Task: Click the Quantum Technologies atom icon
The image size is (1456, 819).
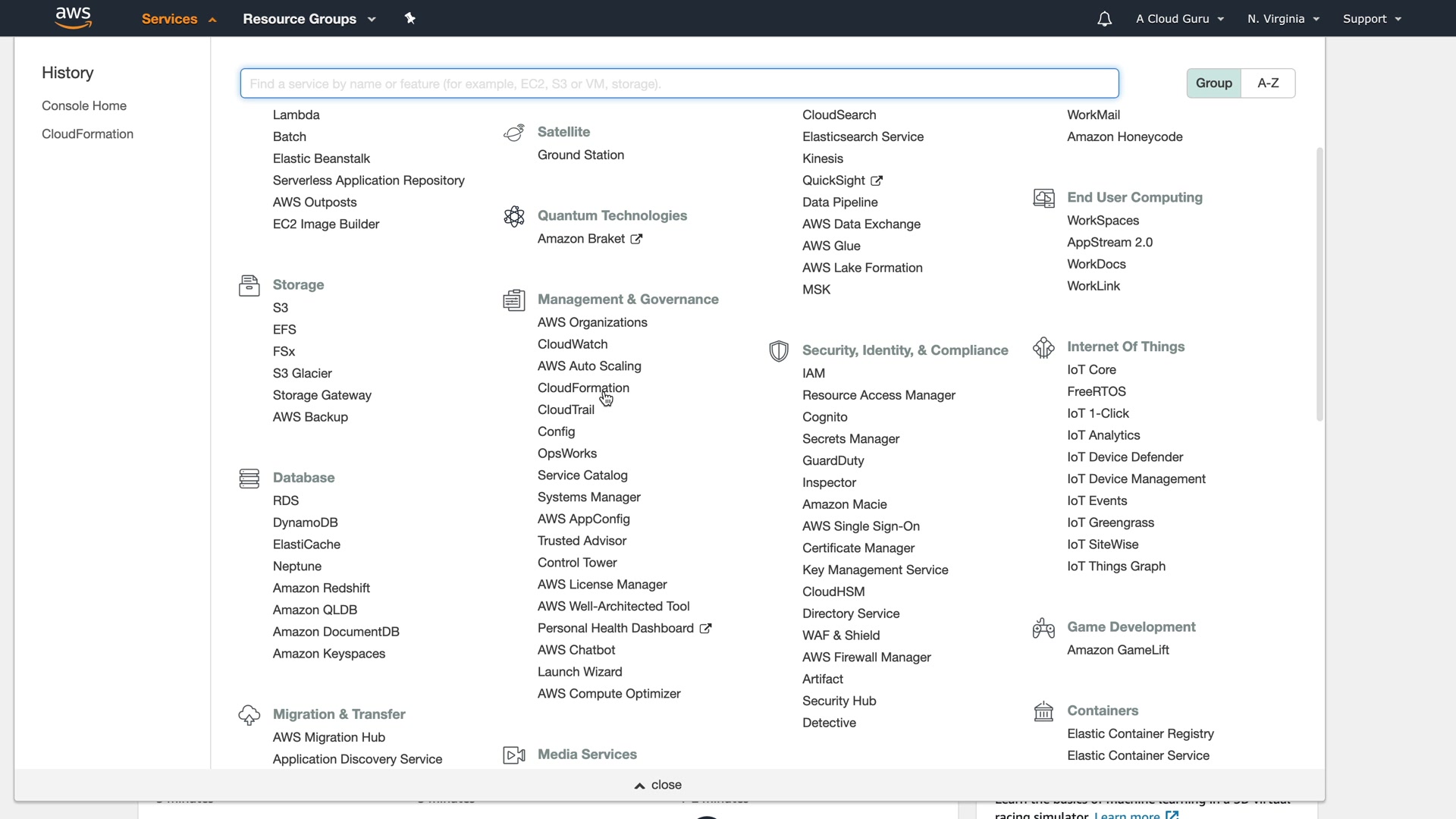Action: [x=514, y=216]
